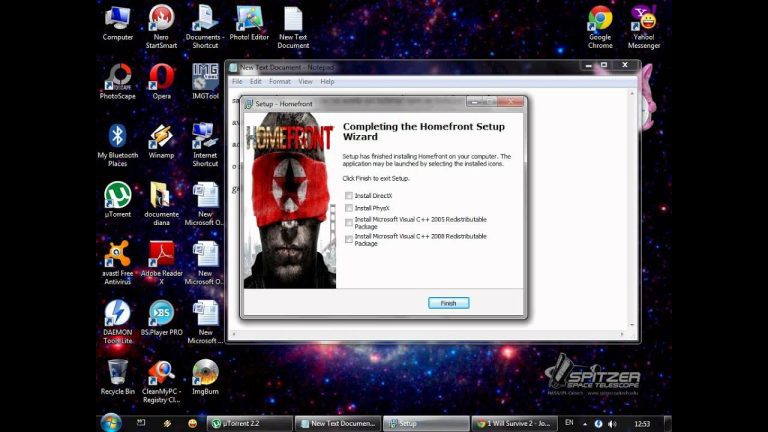Click Notepad vertical scrollbar up arrow
768x432 pixels.
(632, 93)
